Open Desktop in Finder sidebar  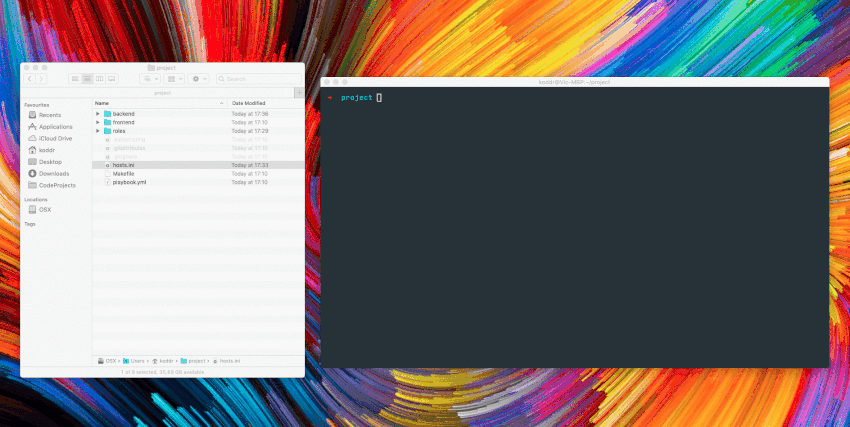point(45,162)
